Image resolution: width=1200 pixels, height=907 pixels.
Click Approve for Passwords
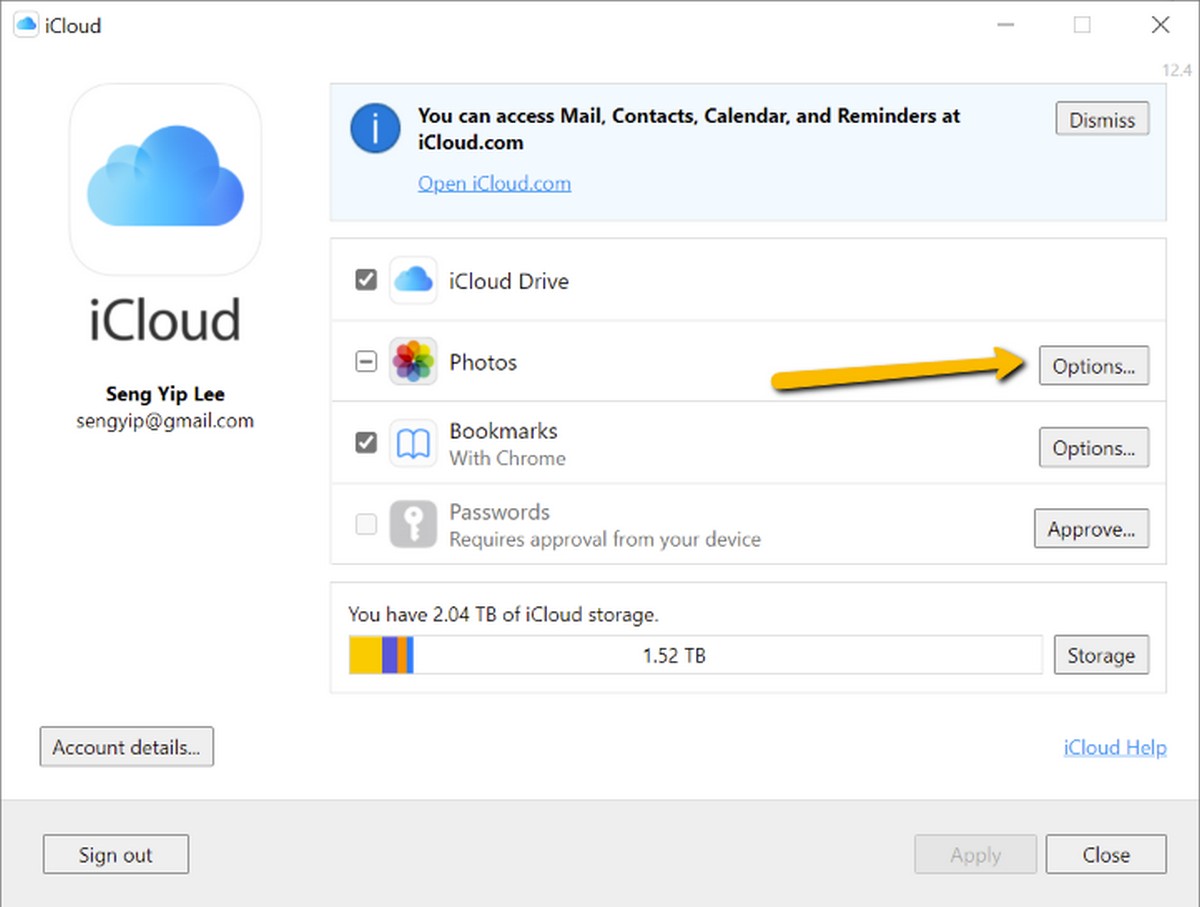[1091, 529]
